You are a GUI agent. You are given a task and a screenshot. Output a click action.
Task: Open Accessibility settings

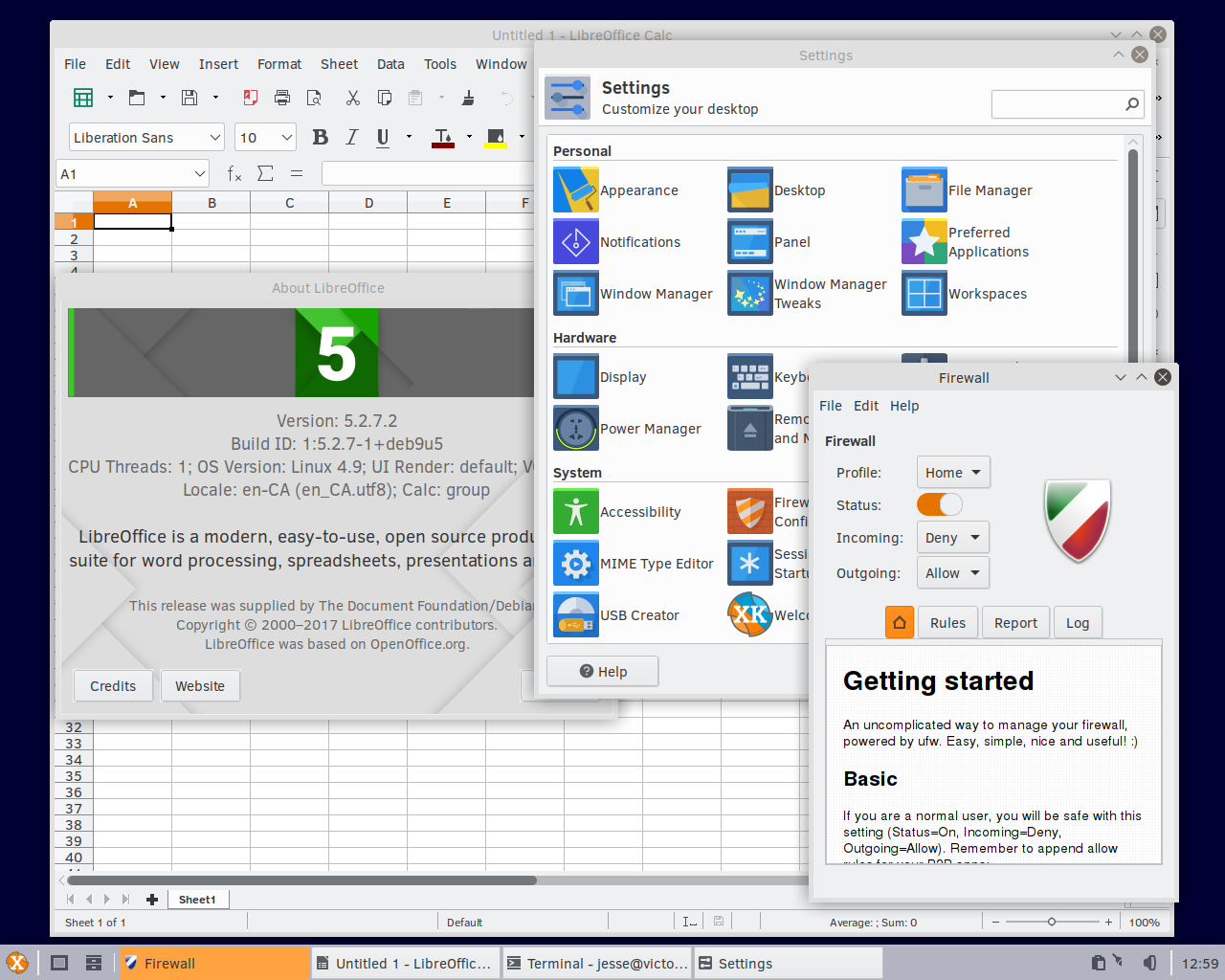[616, 512]
